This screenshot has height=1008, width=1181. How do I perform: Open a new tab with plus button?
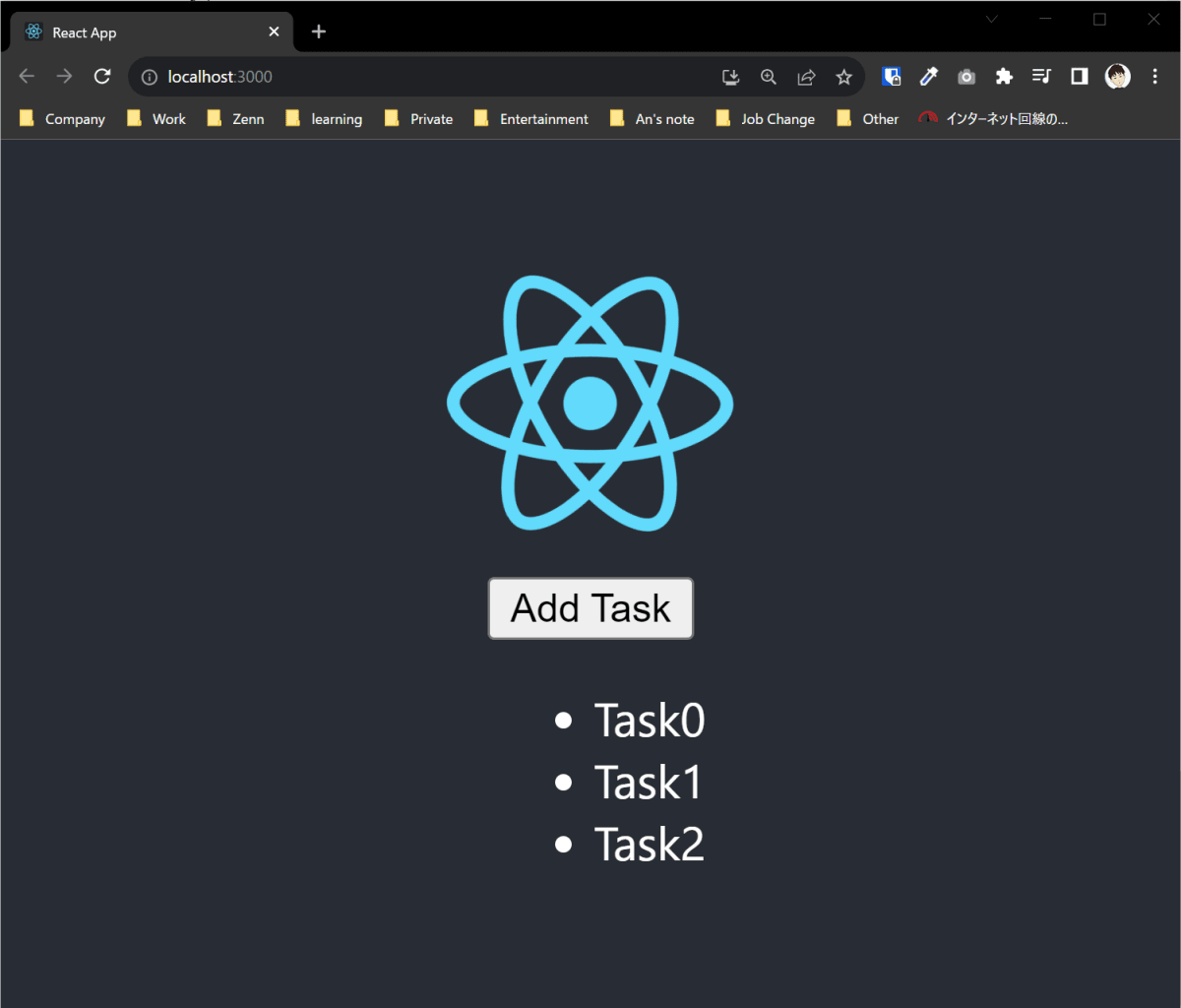[x=318, y=31]
